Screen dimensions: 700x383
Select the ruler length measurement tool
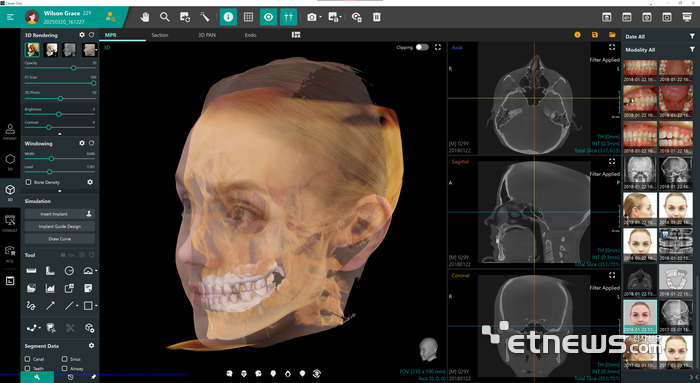pyautogui.click(x=31, y=271)
